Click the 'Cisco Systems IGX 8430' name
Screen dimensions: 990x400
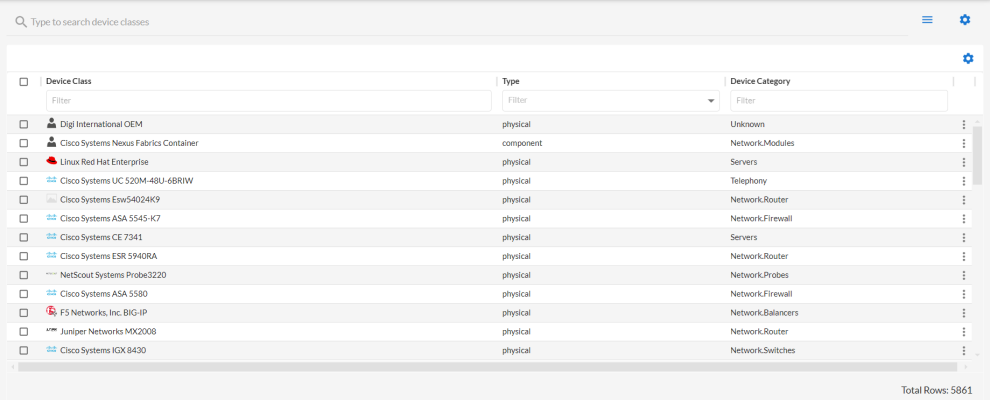(103, 350)
